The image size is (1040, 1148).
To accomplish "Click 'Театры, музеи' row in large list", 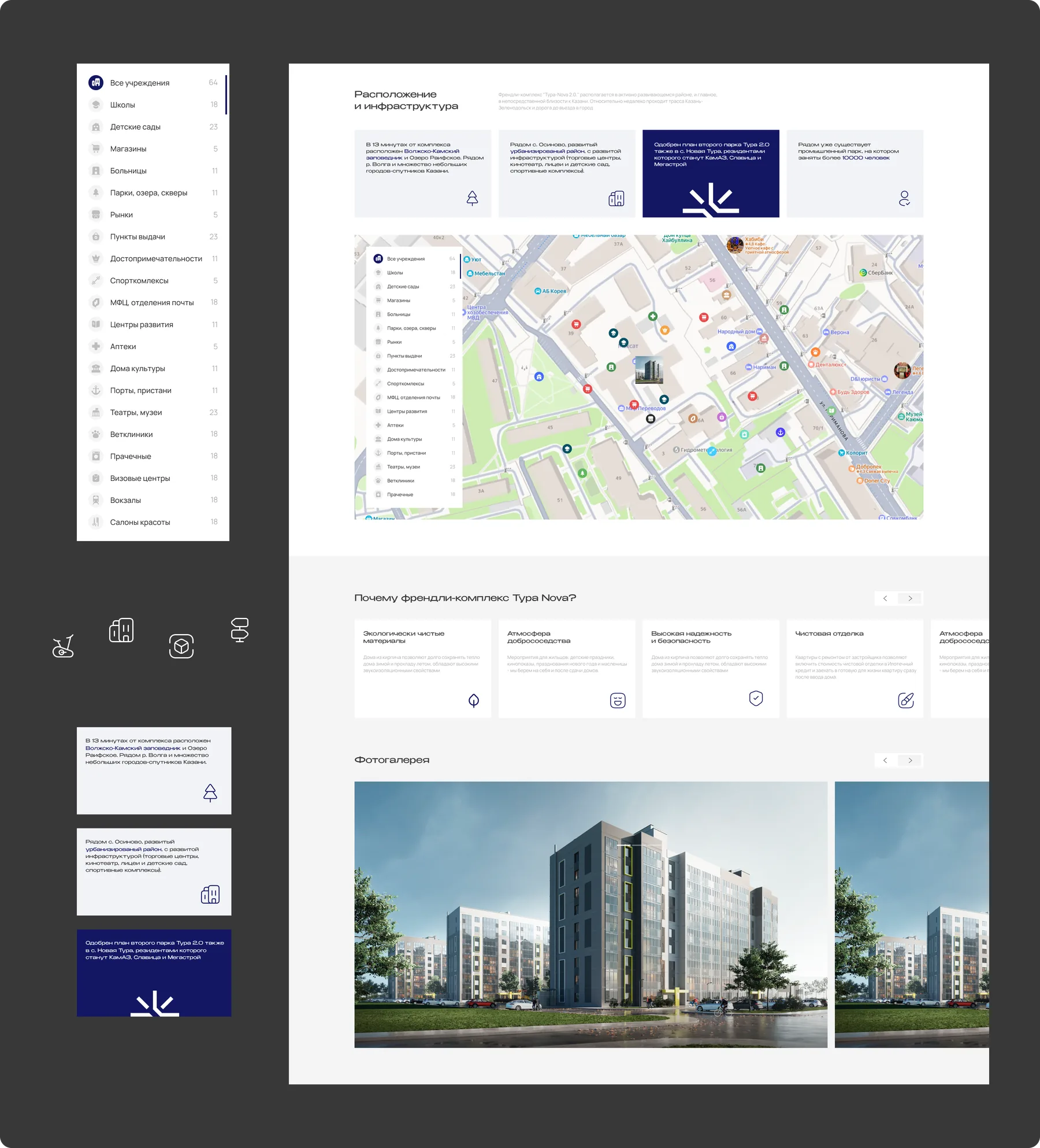I will (153, 412).
